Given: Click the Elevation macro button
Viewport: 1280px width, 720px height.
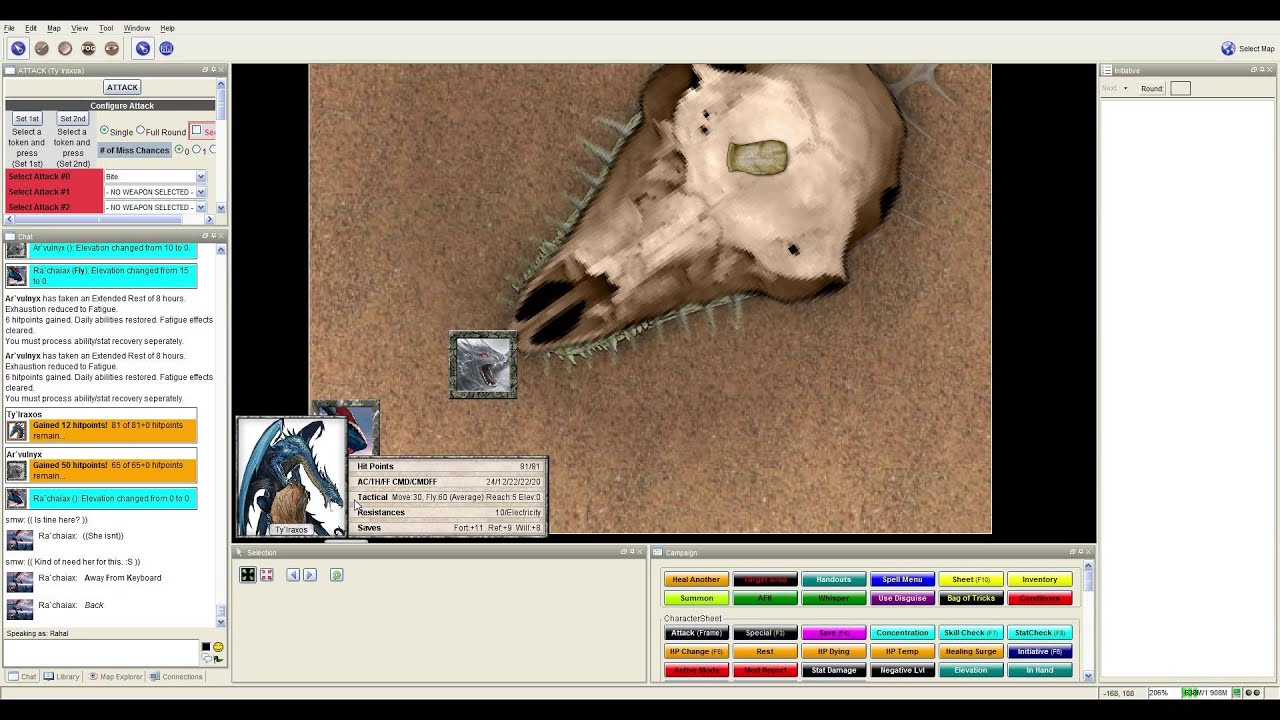Looking at the screenshot, I should click(x=971, y=671).
